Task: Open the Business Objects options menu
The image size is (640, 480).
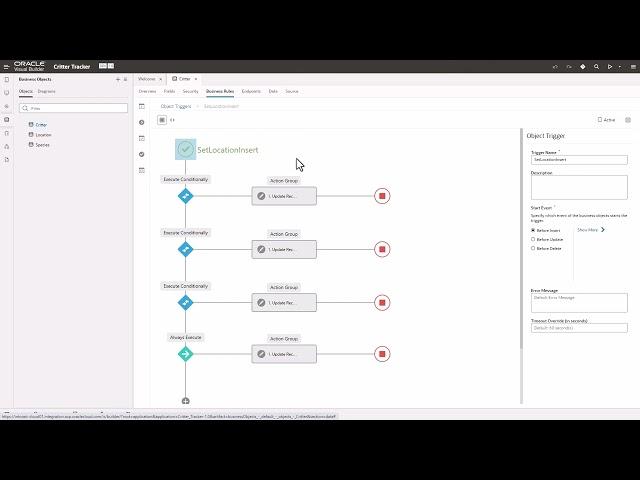Action: click(x=125, y=79)
